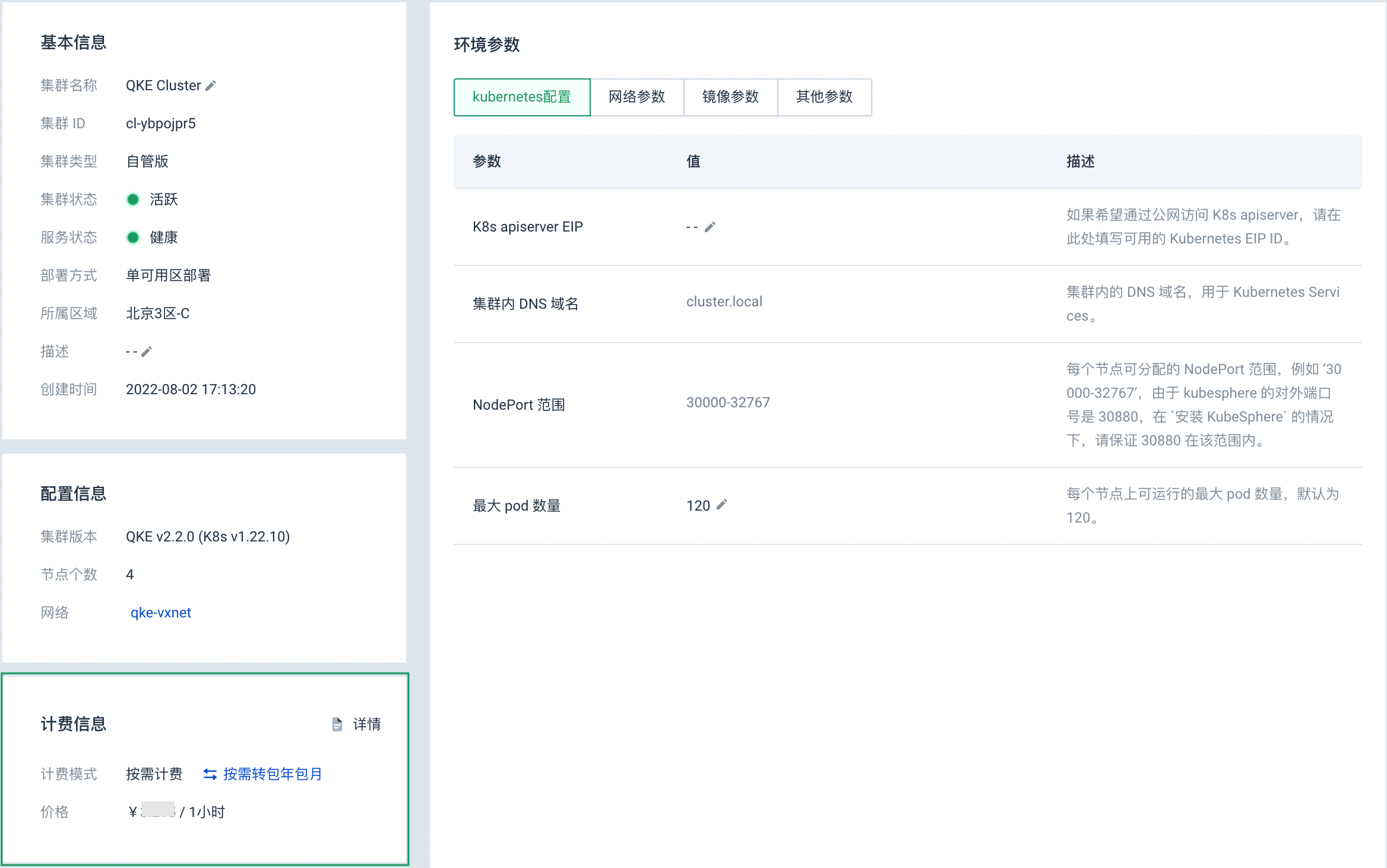Edit the cluster description pencil icon
Image resolution: width=1387 pixels, height=868 pixels.
pos(147,351)
